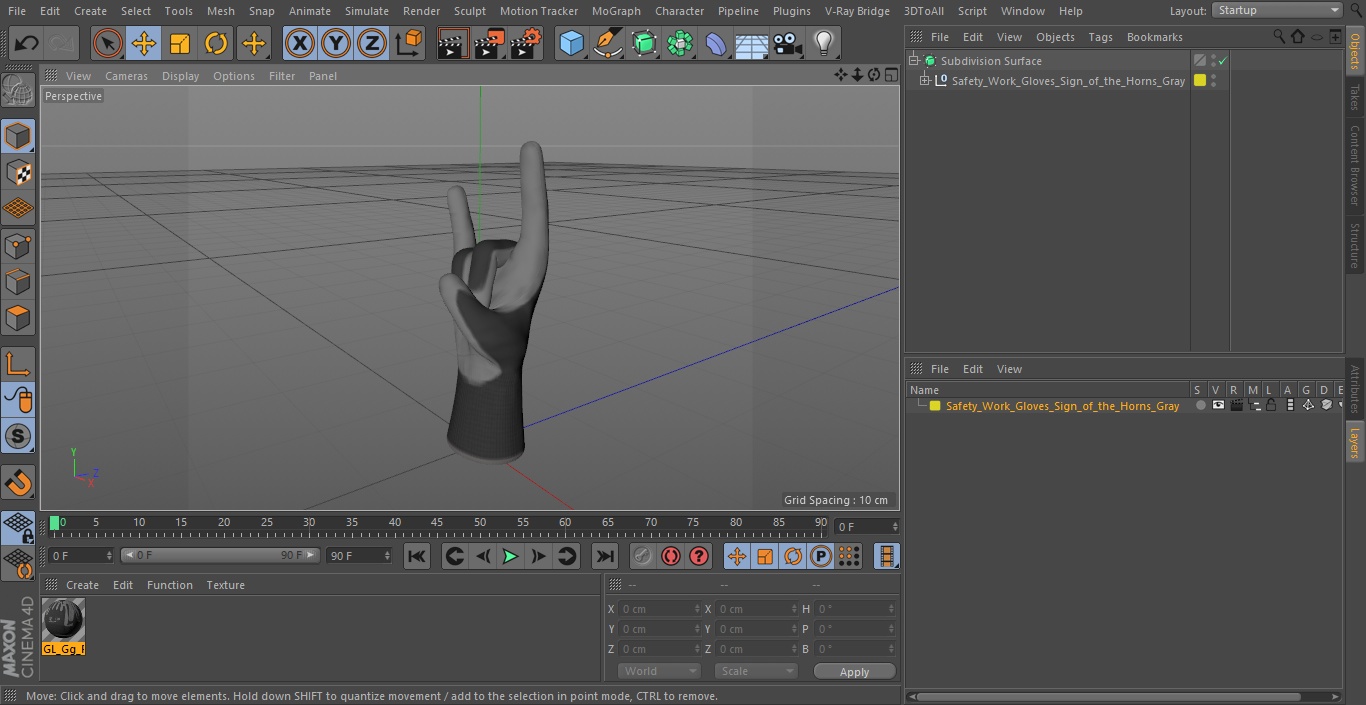Open the Content Browser side tab
This screenshot has width=1366, height=705.
(x=1355, y=164)
